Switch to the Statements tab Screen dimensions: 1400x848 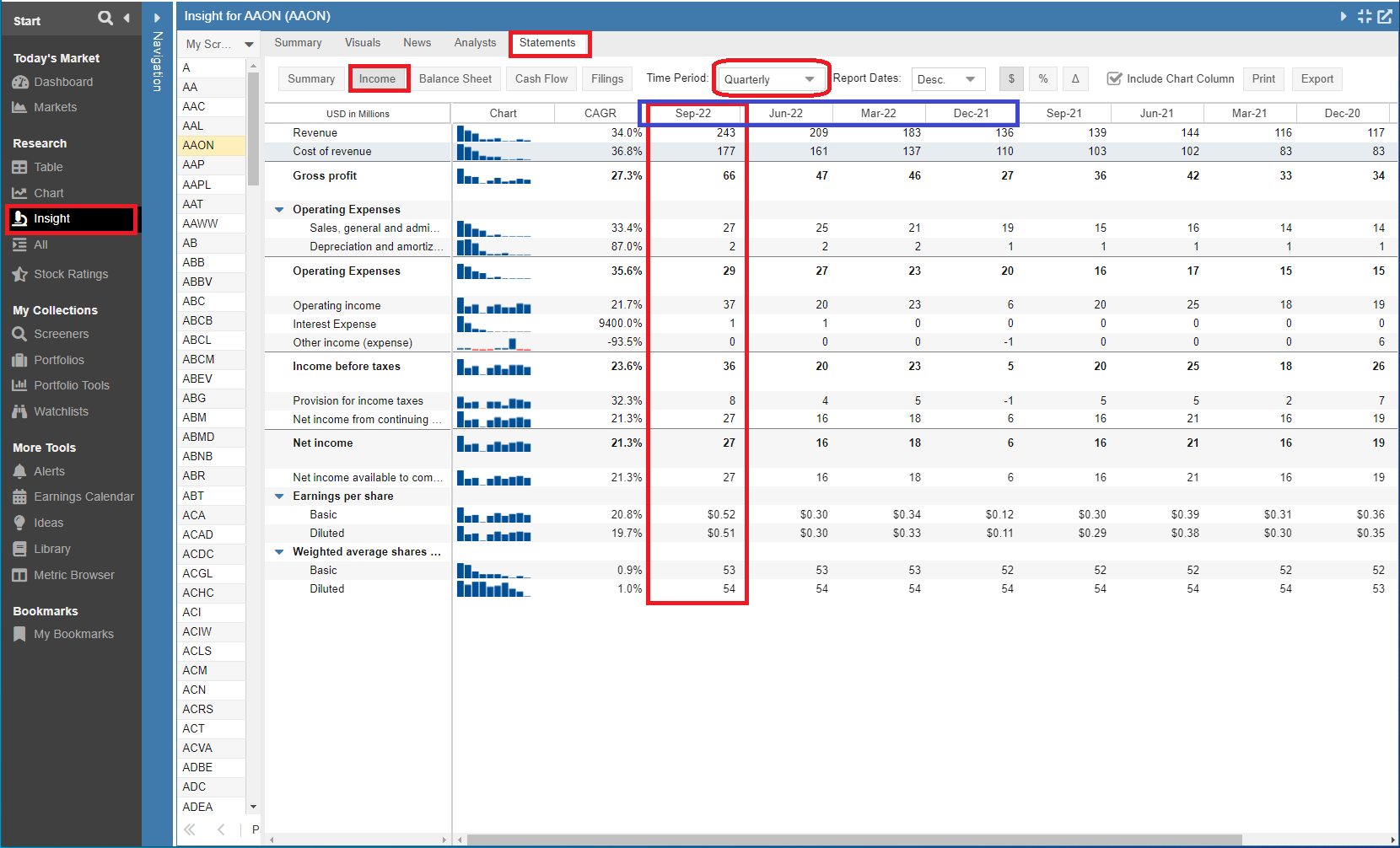[x=547, y=43]
